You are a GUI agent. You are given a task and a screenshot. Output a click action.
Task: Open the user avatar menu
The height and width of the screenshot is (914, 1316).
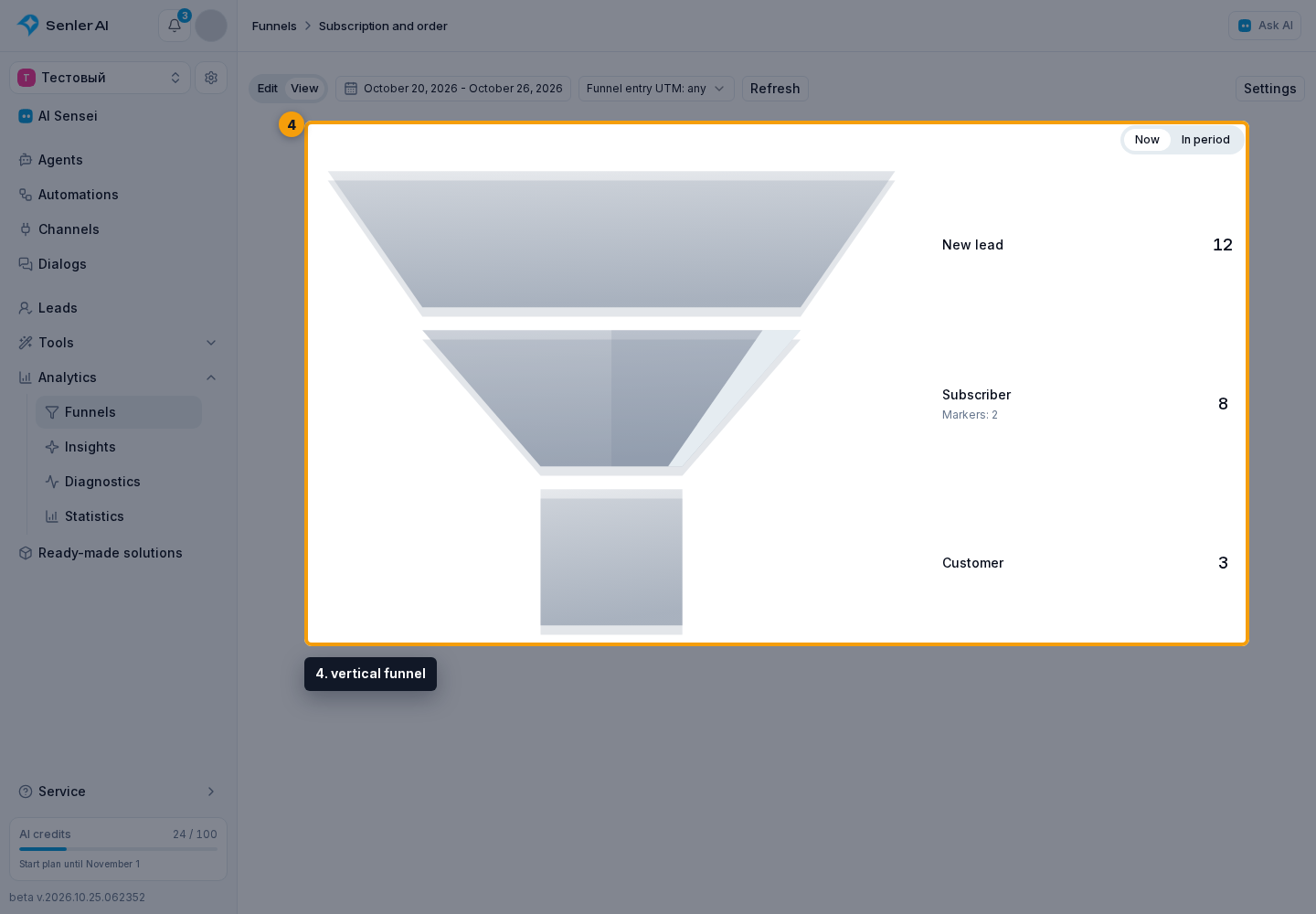[x=211, y=26]
